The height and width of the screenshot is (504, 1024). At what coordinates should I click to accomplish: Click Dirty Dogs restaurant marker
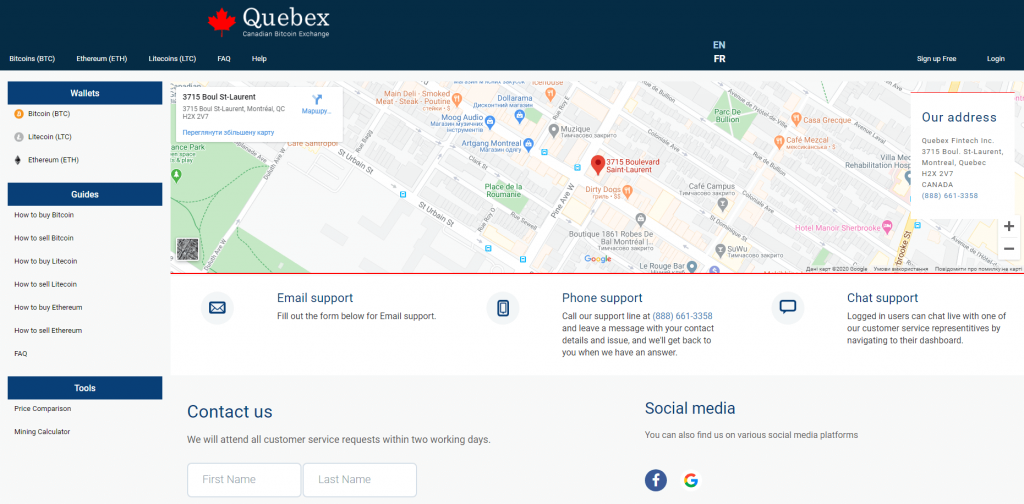pos(628,191)
